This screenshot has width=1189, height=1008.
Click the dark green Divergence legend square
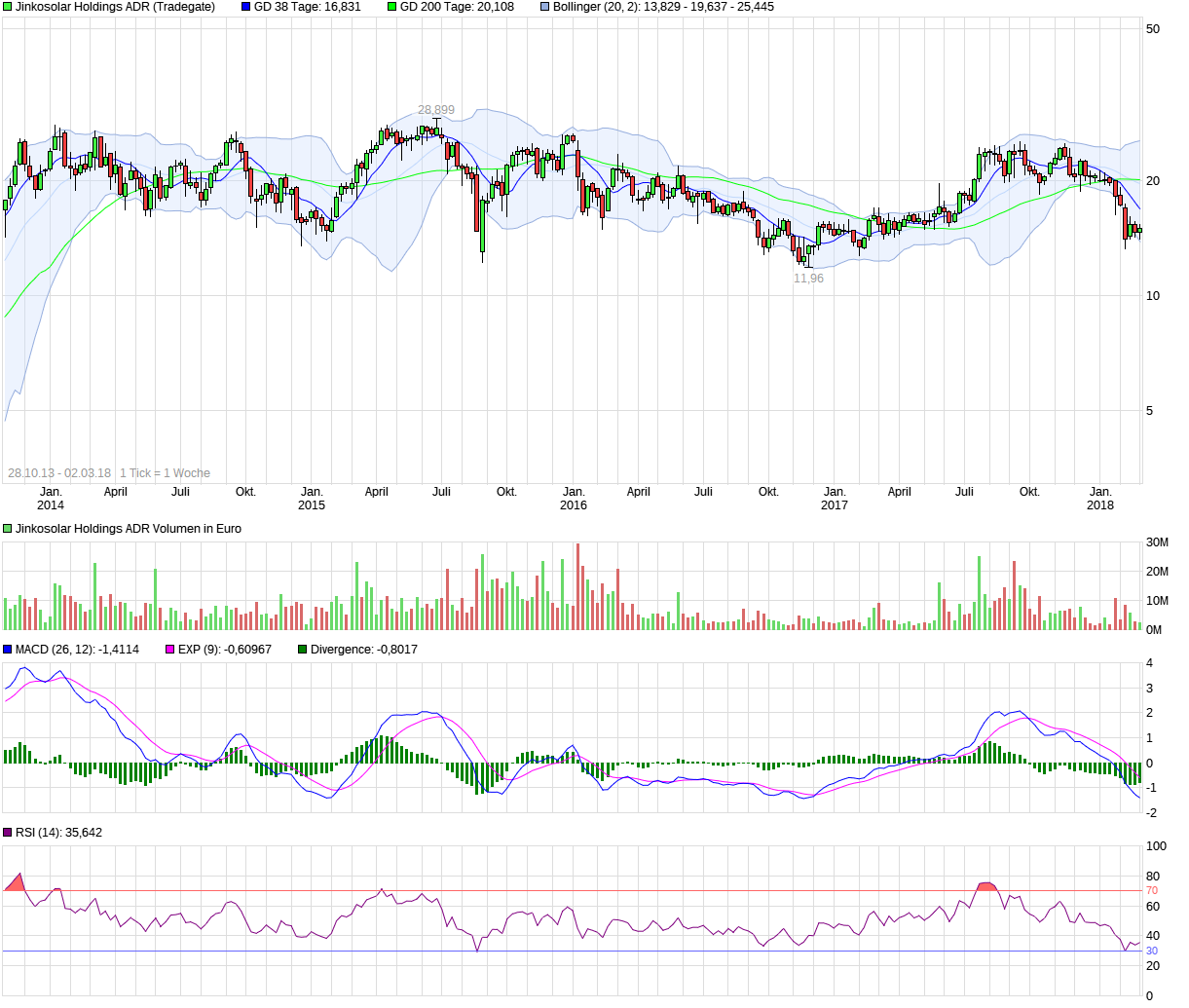pos(303,650)
